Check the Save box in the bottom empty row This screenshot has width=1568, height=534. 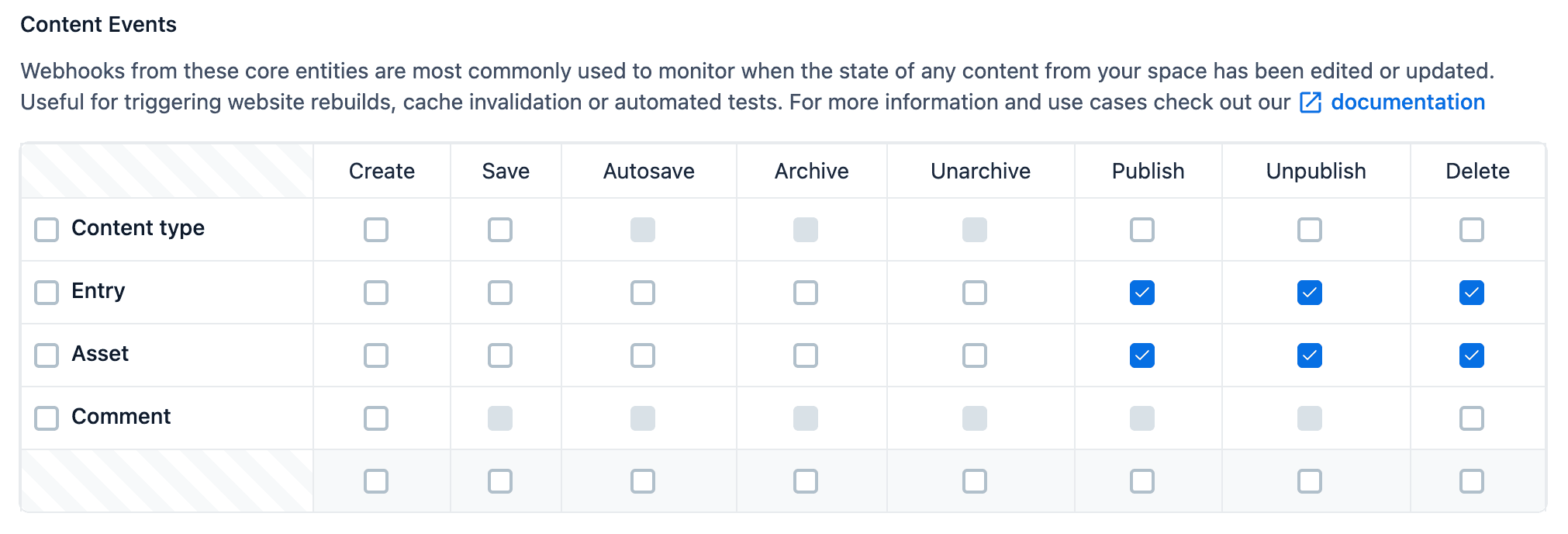501,481
